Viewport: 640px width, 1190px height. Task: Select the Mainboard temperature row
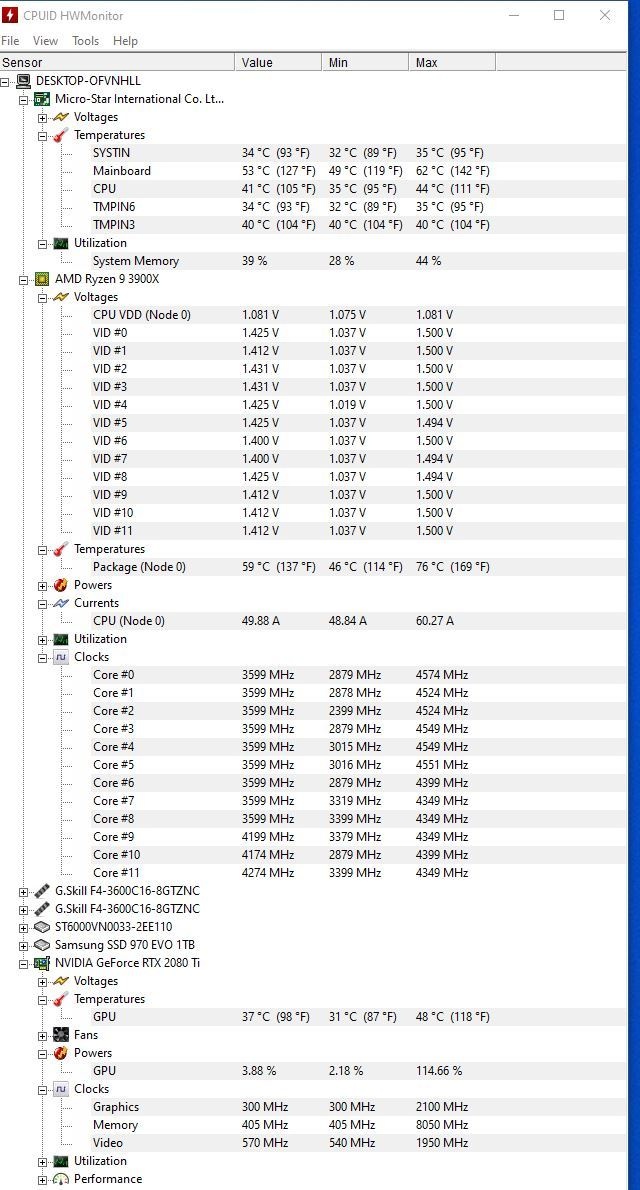[x=358, y=171]
